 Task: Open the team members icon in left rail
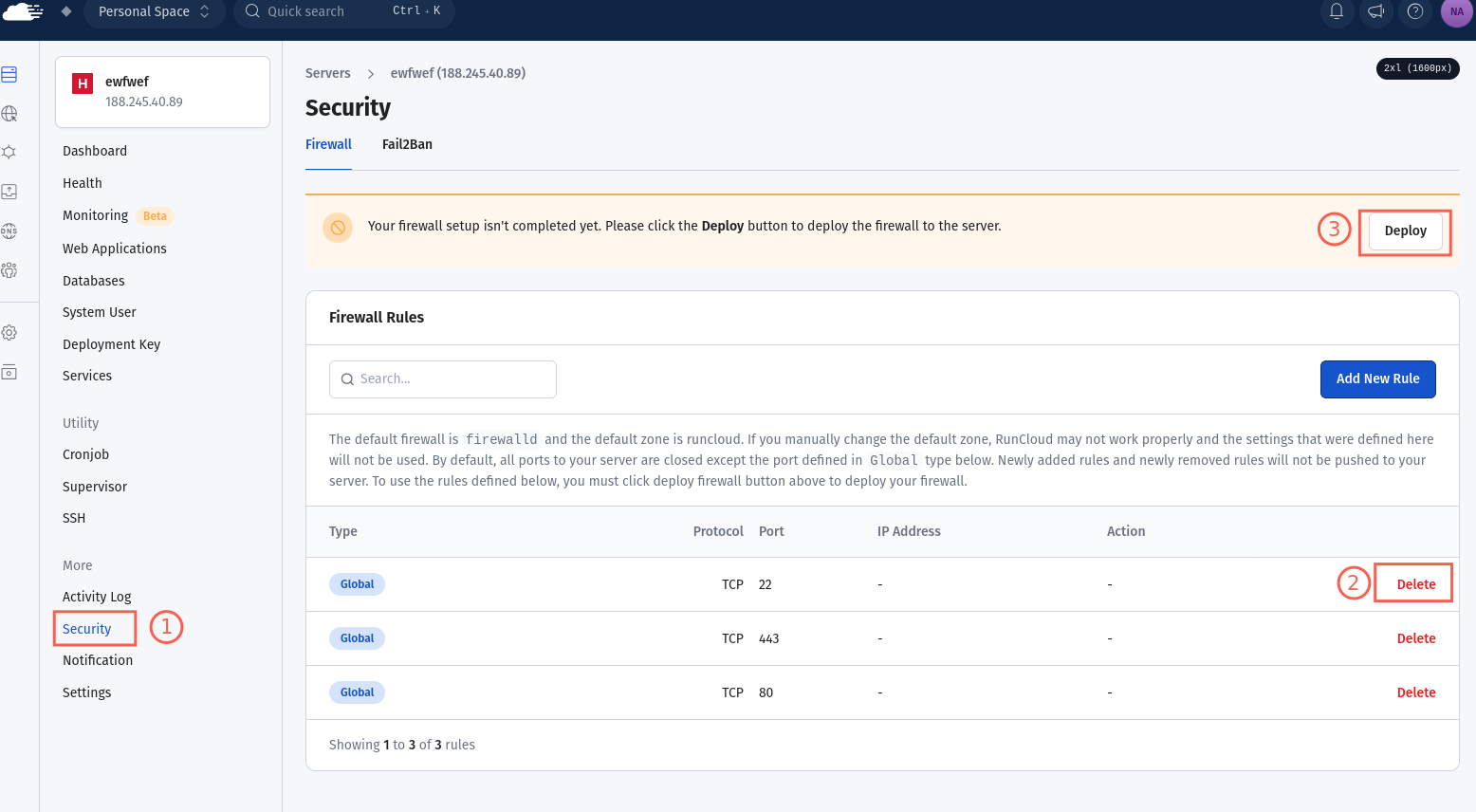coord(9,270)
